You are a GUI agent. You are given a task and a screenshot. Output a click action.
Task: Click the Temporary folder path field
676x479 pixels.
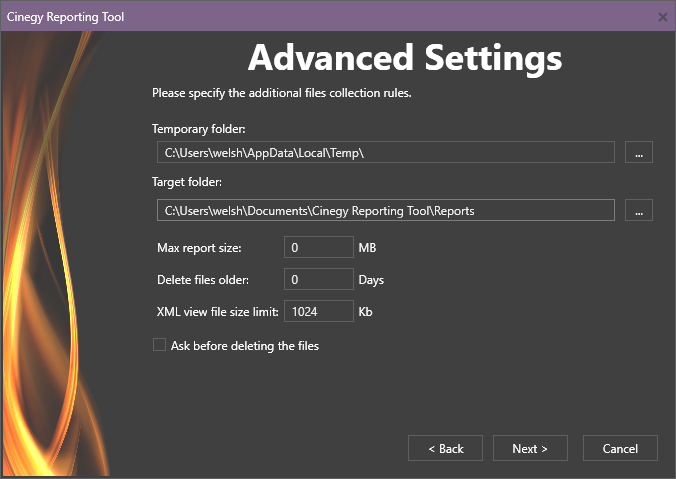click(x=385, y=152)
